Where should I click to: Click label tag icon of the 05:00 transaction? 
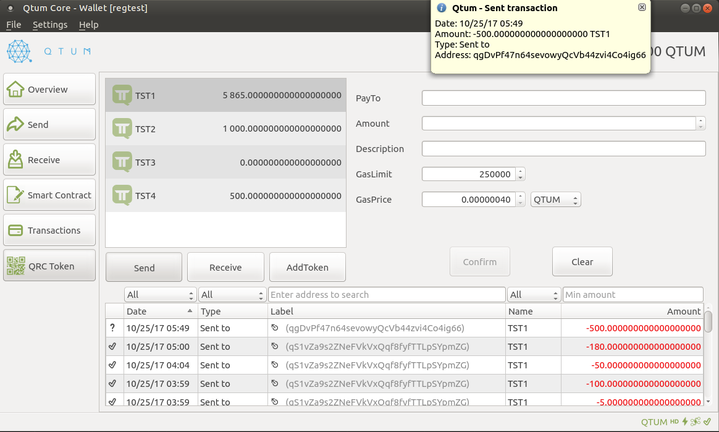coord(275,346)
